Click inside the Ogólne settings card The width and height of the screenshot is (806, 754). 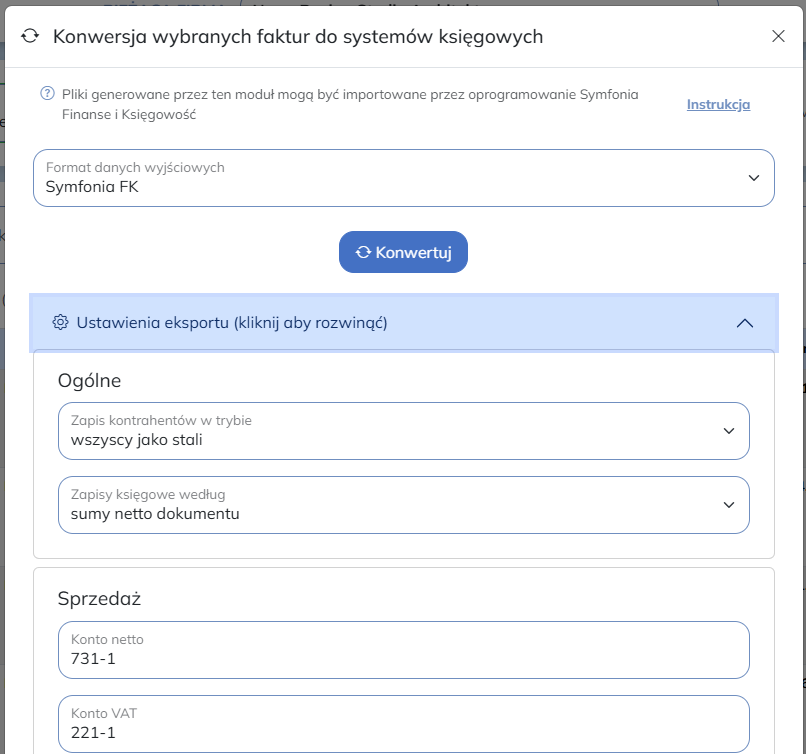click(x=400, y=380)
